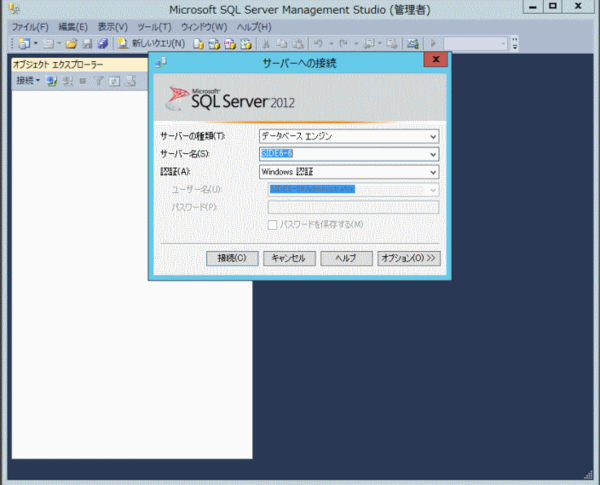Click the Paste clipboard icon
The width and height of the screenshot is (600, 485).
[298, 44]
